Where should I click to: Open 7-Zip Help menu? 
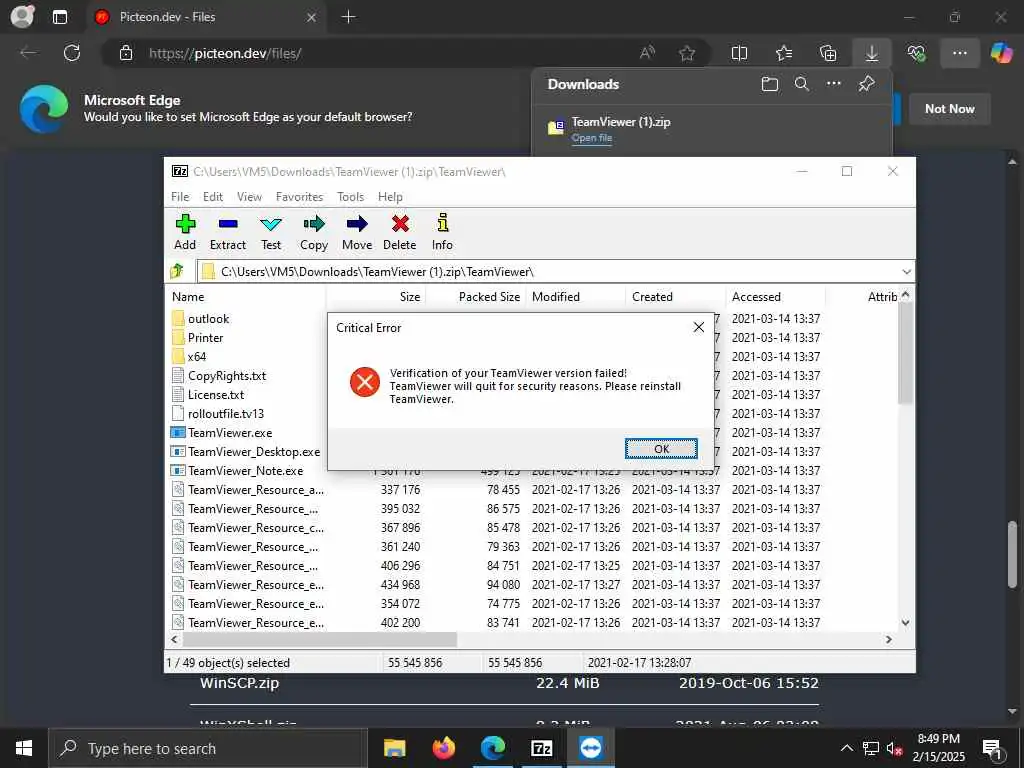tap(391, 197)
